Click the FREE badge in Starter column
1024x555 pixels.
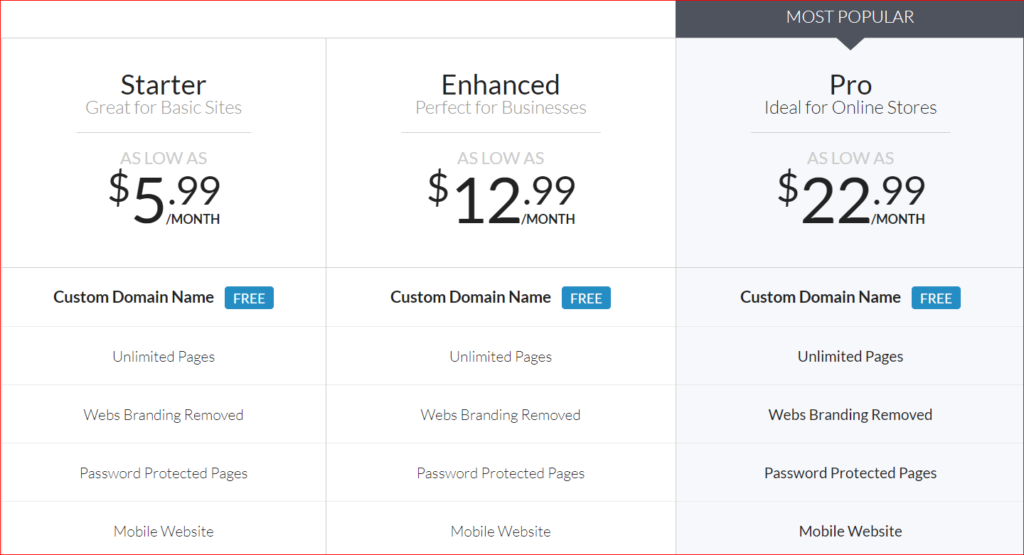pyautogui.click(x=249, y=298)
